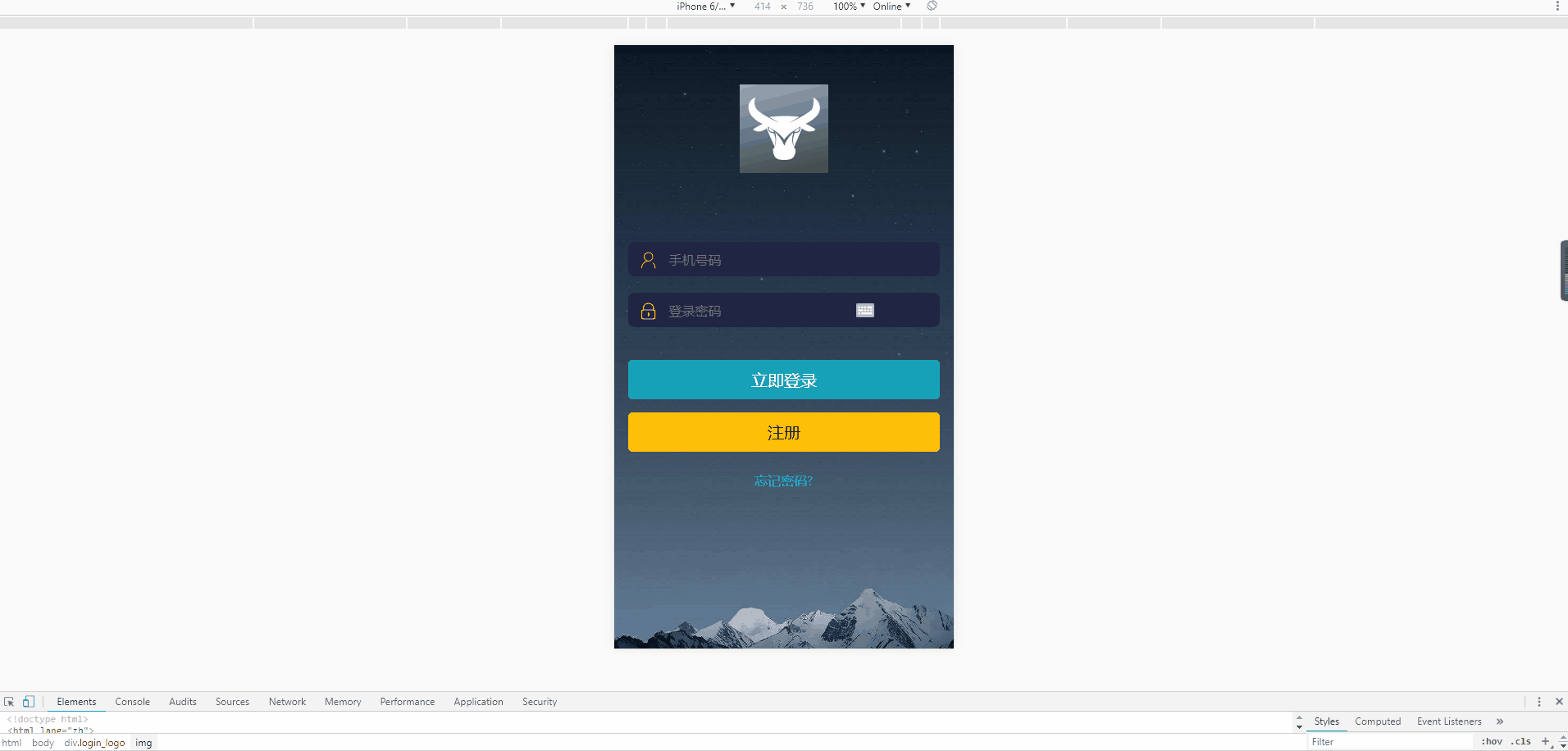The width and height of the screenshot is (1568, 751).
Task: Click the teal 立即登录 login button
Action: (x=783, y=380)
